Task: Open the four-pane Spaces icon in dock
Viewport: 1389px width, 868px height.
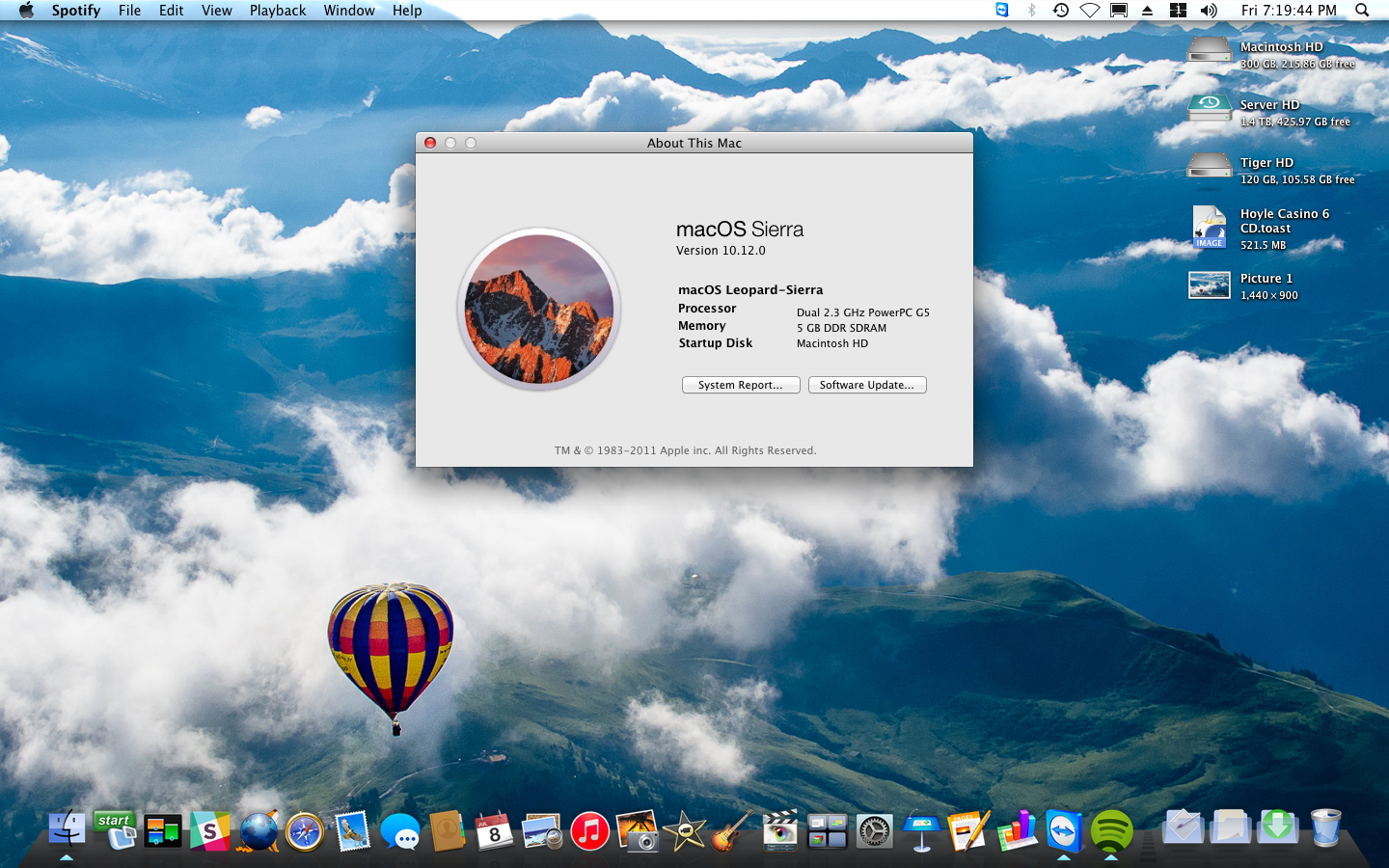Action: (x=827, y=830)
